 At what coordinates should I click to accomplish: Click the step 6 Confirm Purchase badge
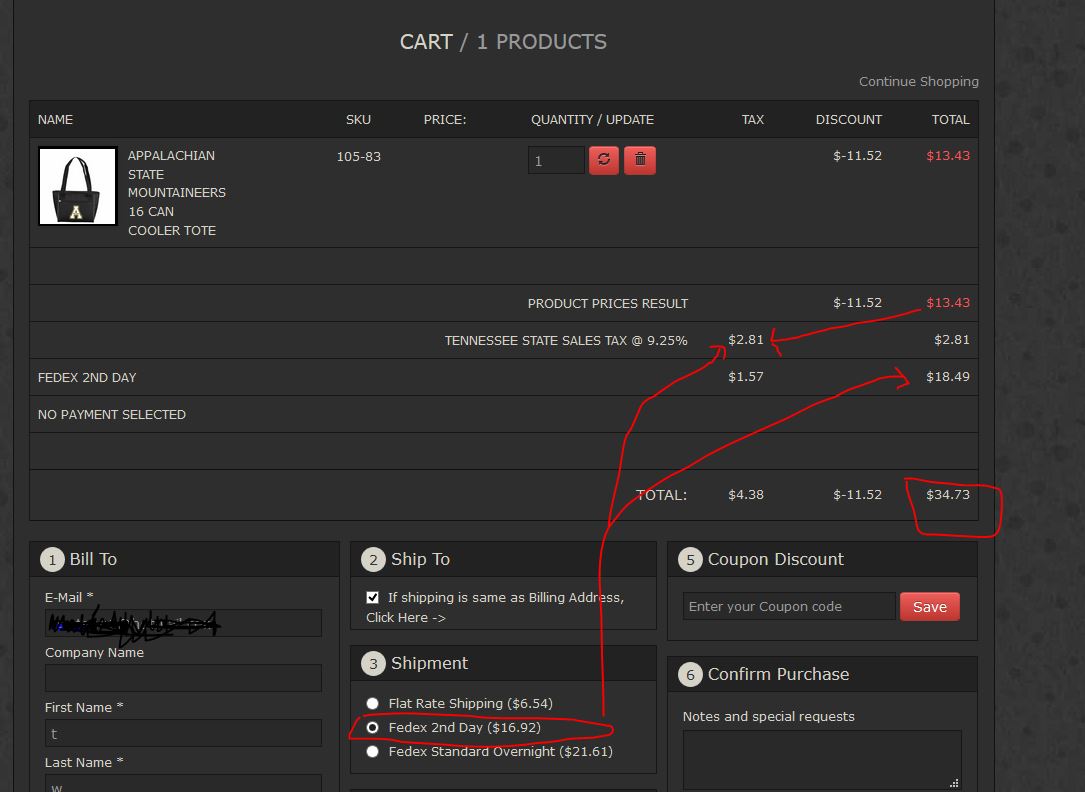tap(690, 675)
